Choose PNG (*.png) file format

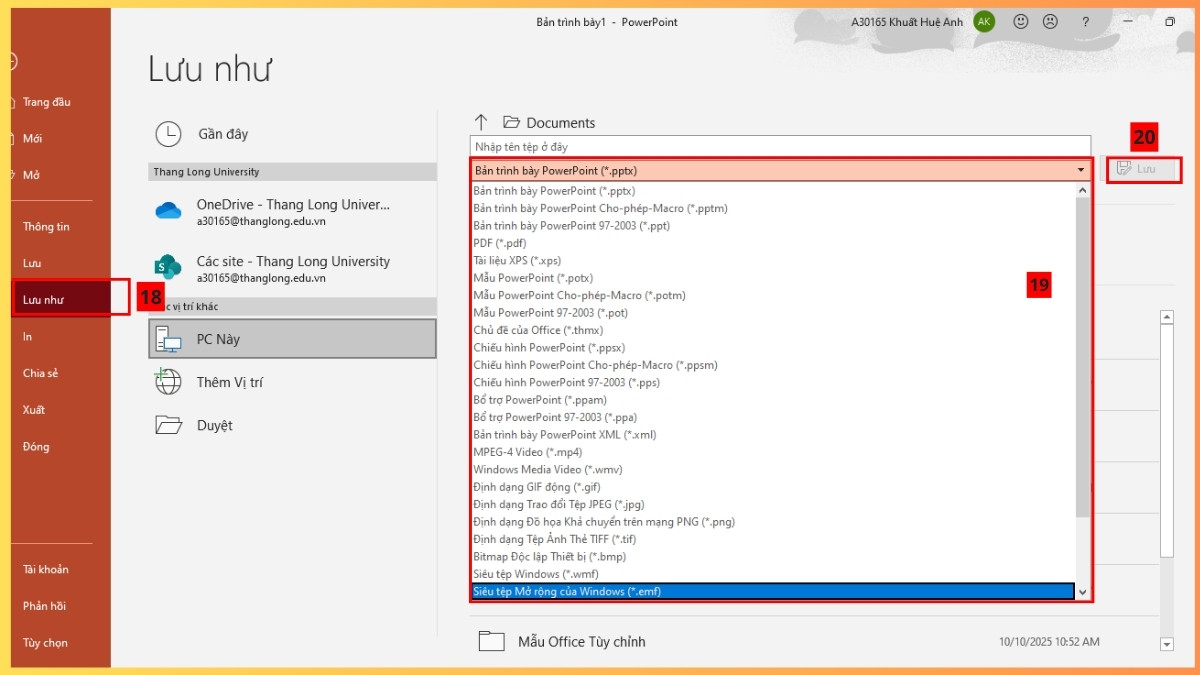tap(771, 522)
